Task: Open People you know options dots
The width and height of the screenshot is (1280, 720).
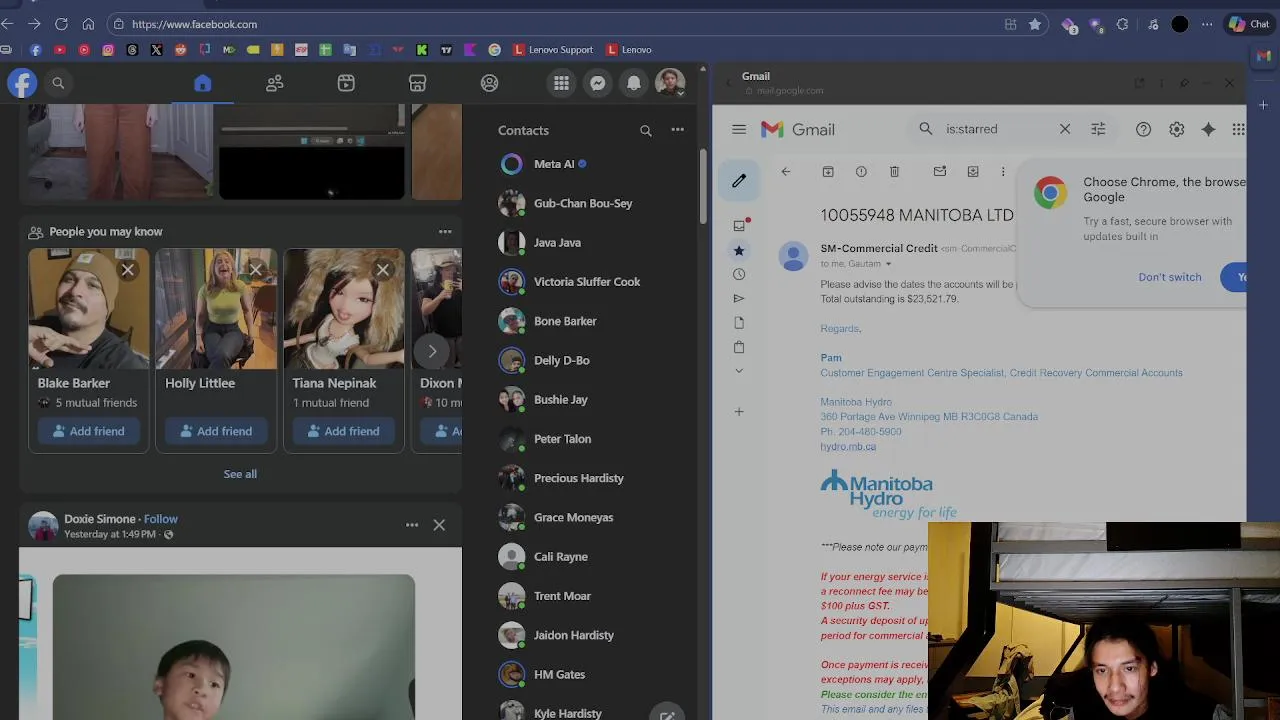Action: tap(445, 231)
